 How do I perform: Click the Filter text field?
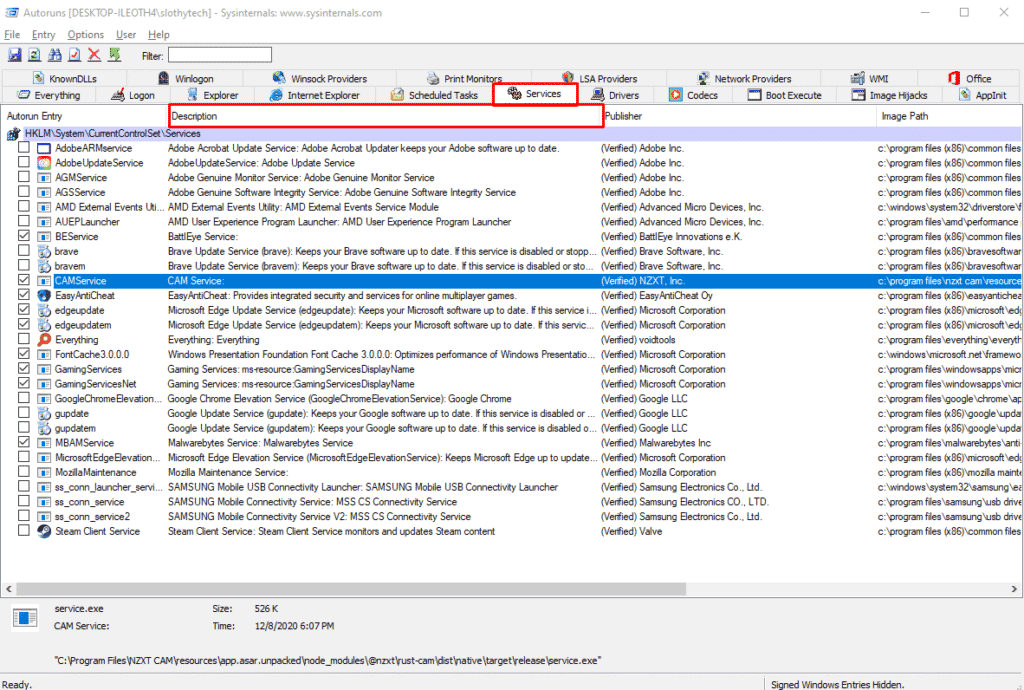tap(219, 55)
